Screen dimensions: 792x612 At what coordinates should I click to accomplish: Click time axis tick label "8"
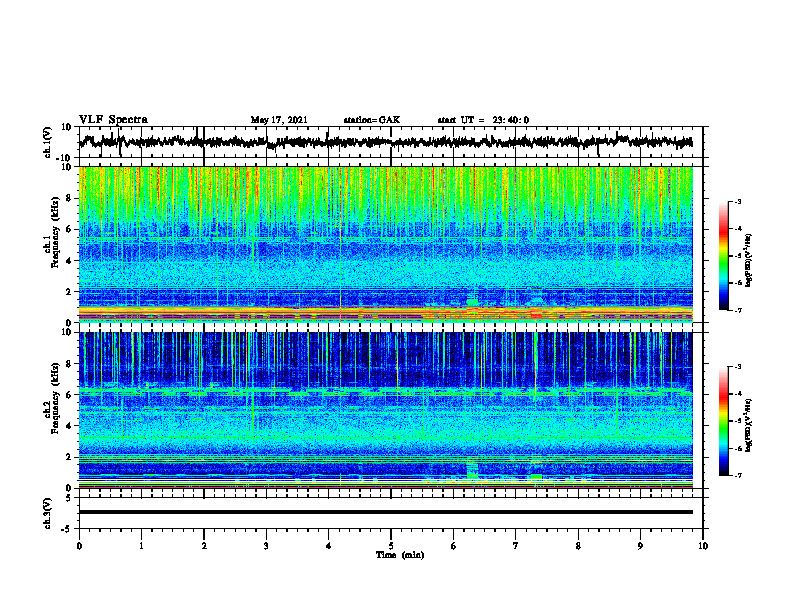[578, 546]
